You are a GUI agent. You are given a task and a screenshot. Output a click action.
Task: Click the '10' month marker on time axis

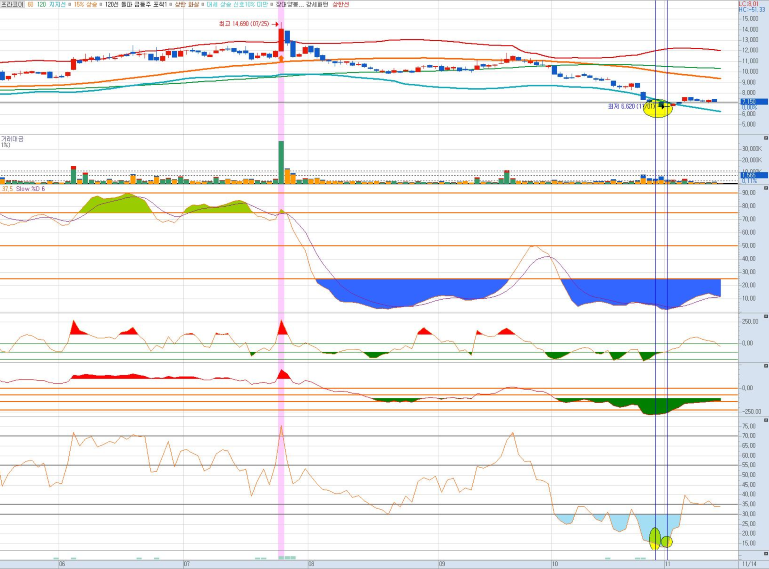[555, 564]
